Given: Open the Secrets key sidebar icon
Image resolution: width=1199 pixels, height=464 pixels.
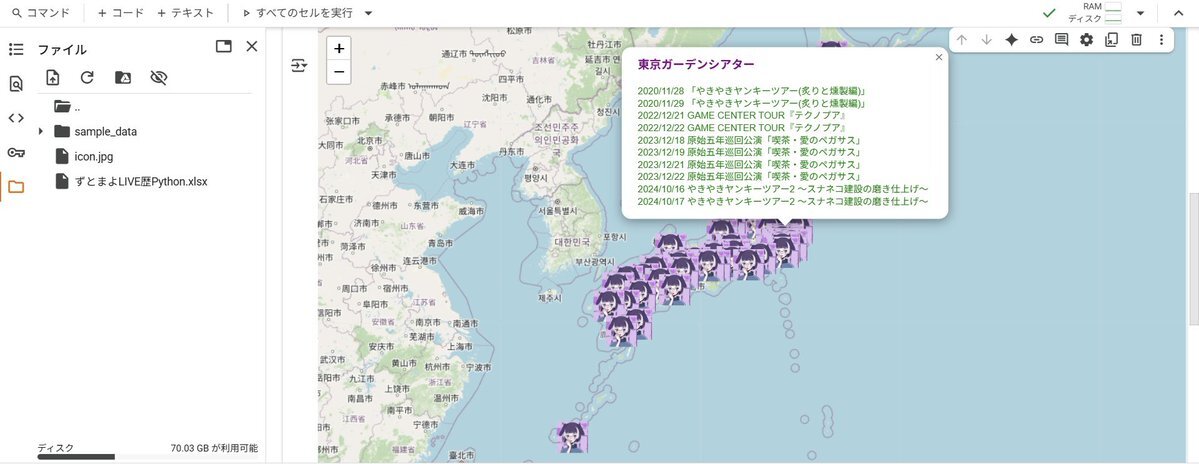Looking at the screenshot, I should point(16,152).
